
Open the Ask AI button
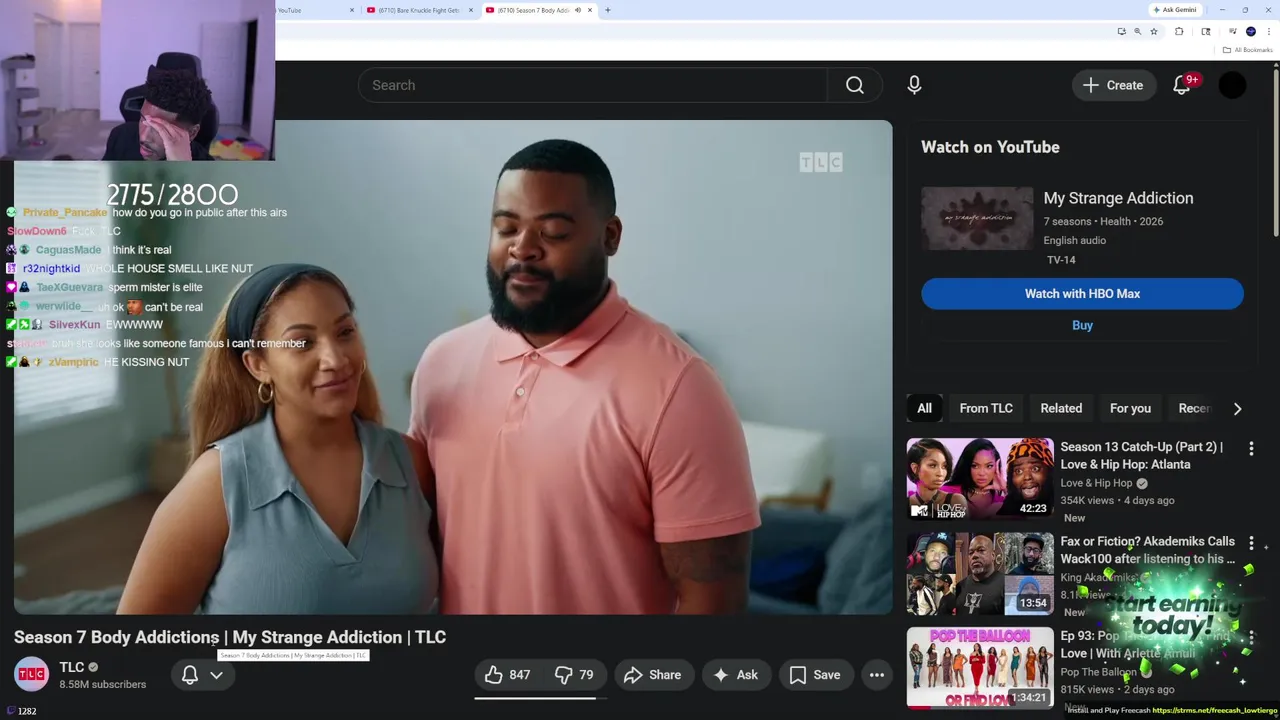735,675
